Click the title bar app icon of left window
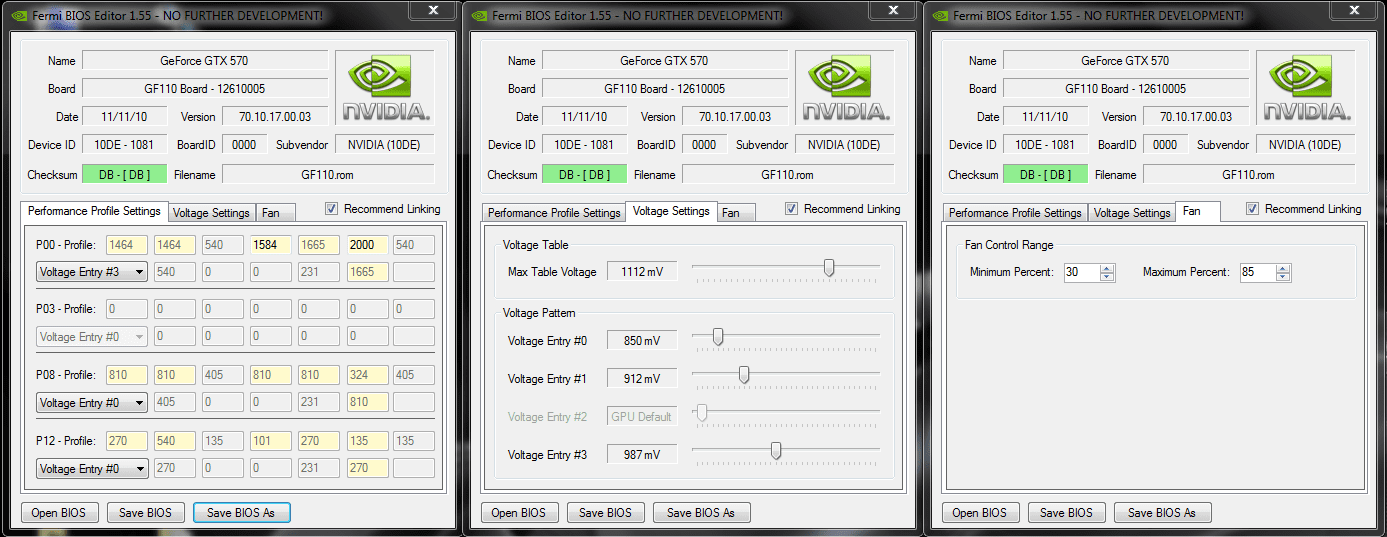Image resolution: width=1387 pixels, height=537 pixels. 17,16
